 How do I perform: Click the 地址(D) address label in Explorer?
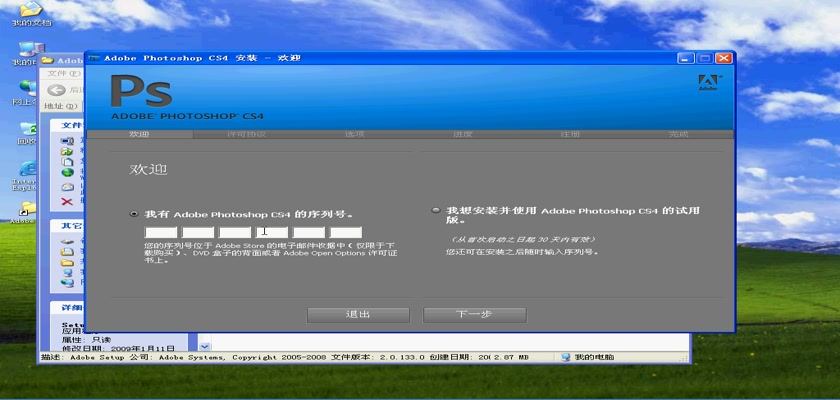pos(61,106)
